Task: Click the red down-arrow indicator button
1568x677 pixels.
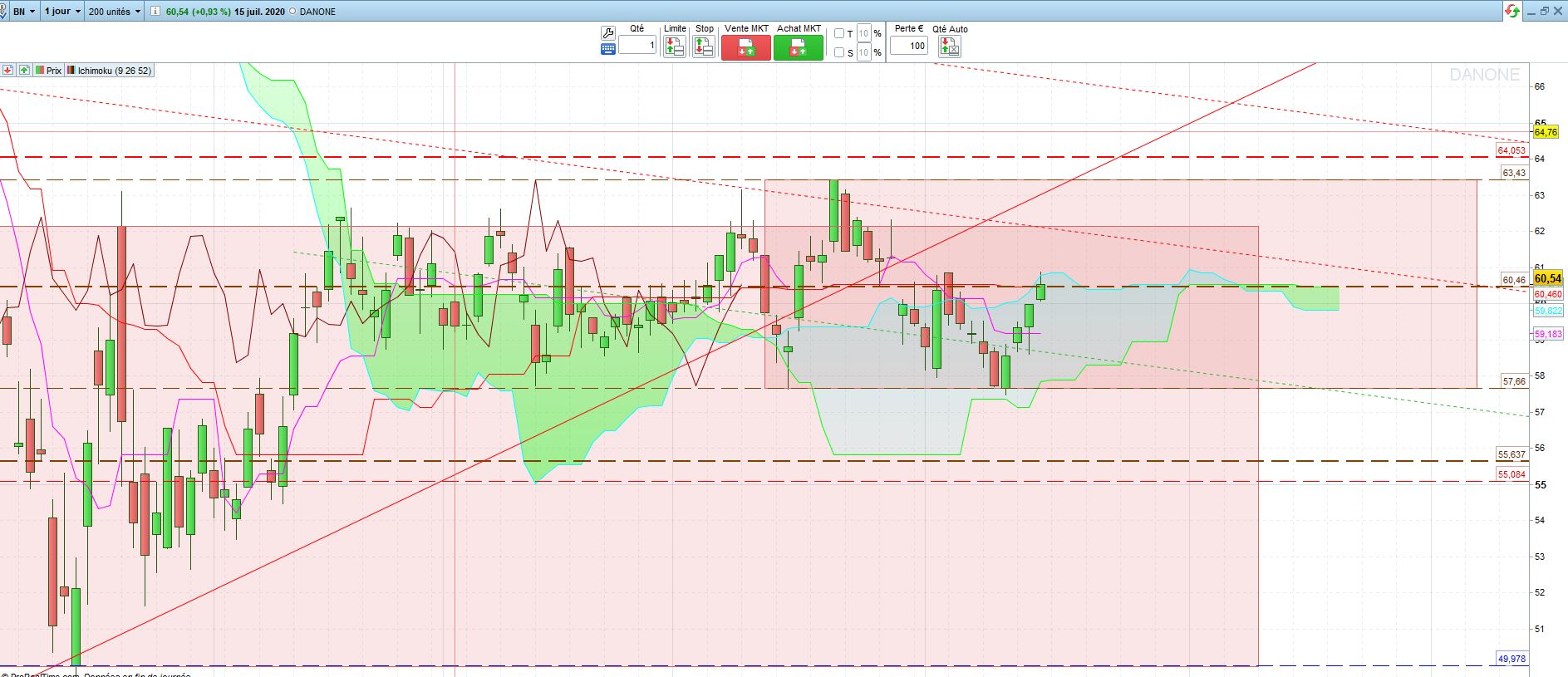Action: point(7,71)
